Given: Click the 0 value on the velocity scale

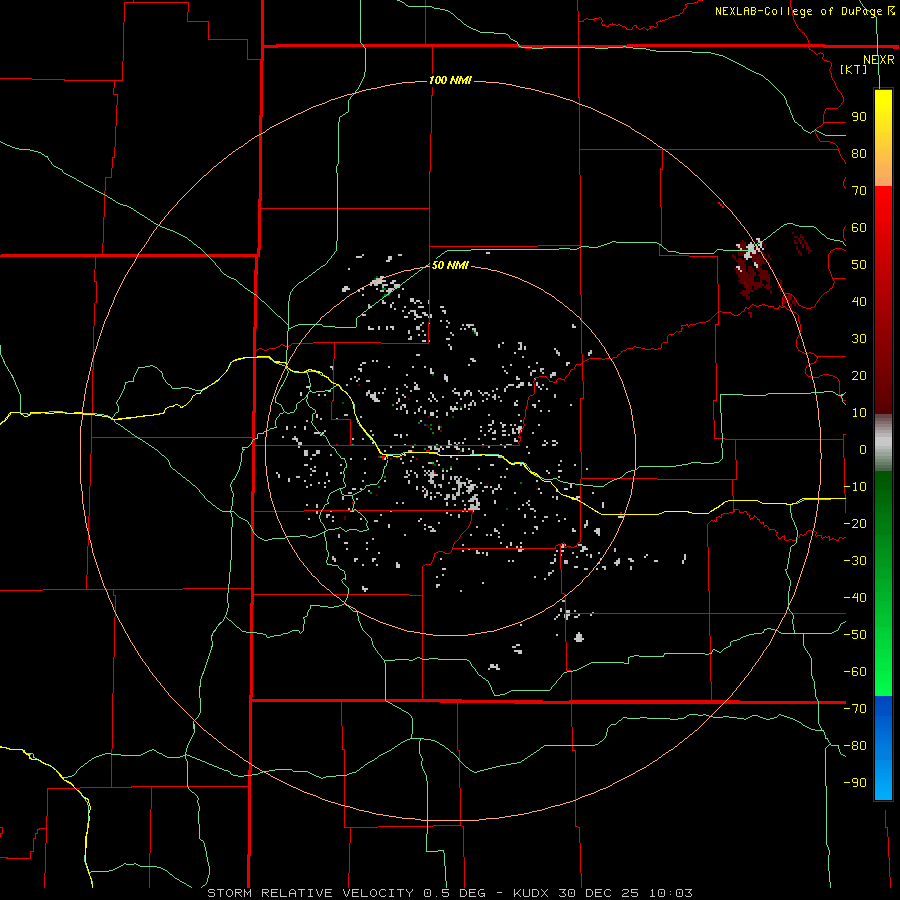Looking at the screenshot, I should 863,450.
